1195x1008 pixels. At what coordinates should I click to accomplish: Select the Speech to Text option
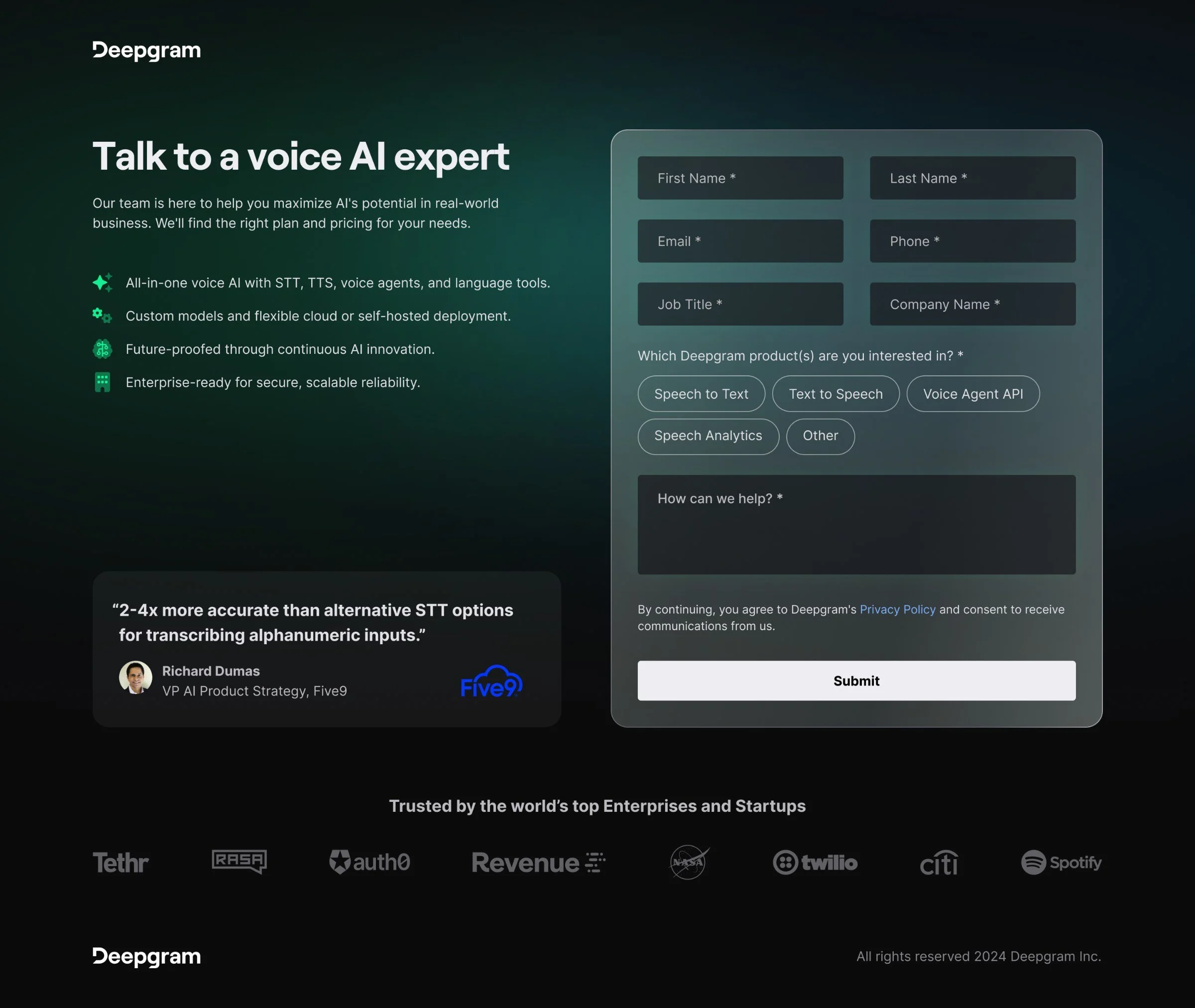tap(701, 394)
